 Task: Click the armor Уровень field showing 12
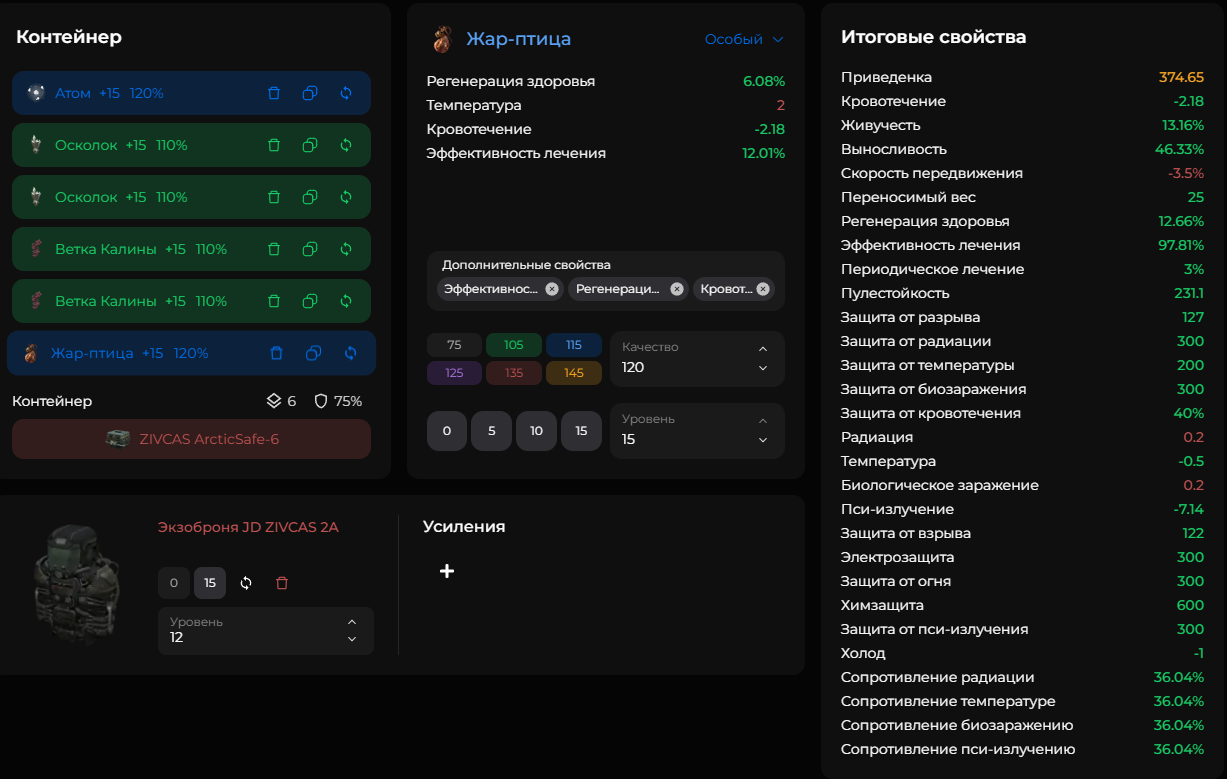click(x=266, y=631)
